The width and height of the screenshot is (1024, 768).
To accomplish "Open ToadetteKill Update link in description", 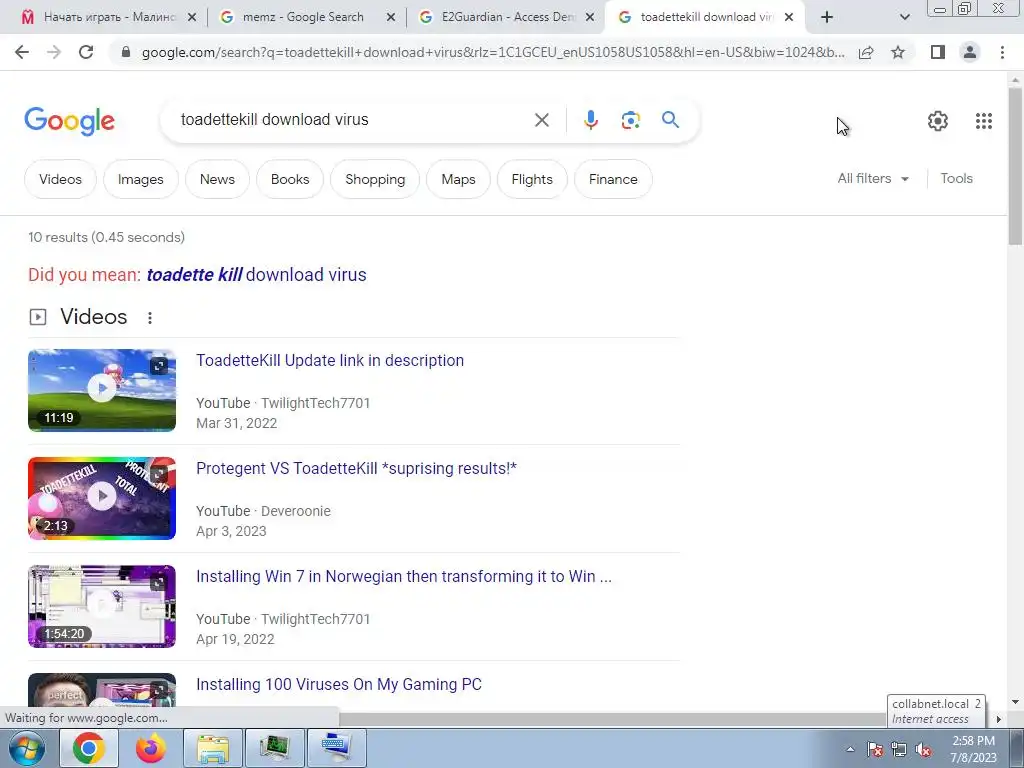I will [330, 360].
